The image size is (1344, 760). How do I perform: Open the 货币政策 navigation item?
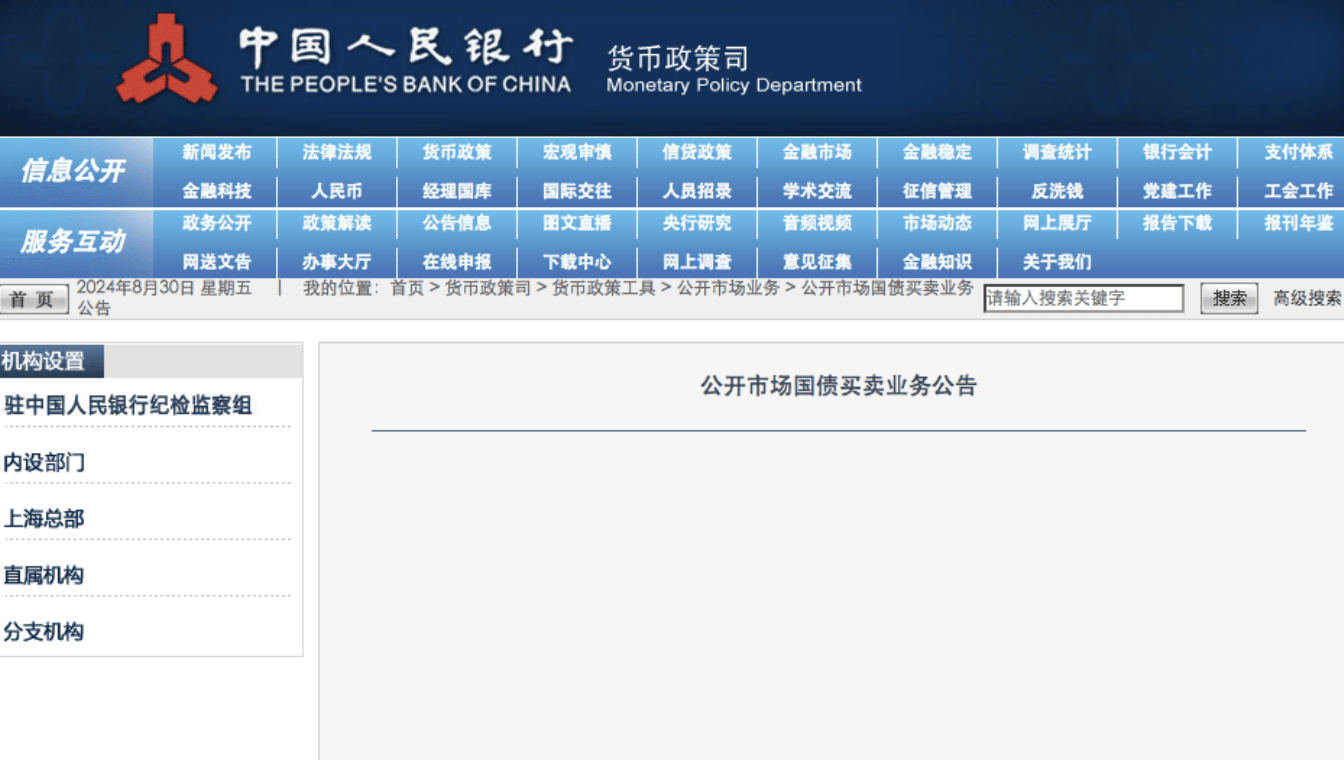pos(456,153)
